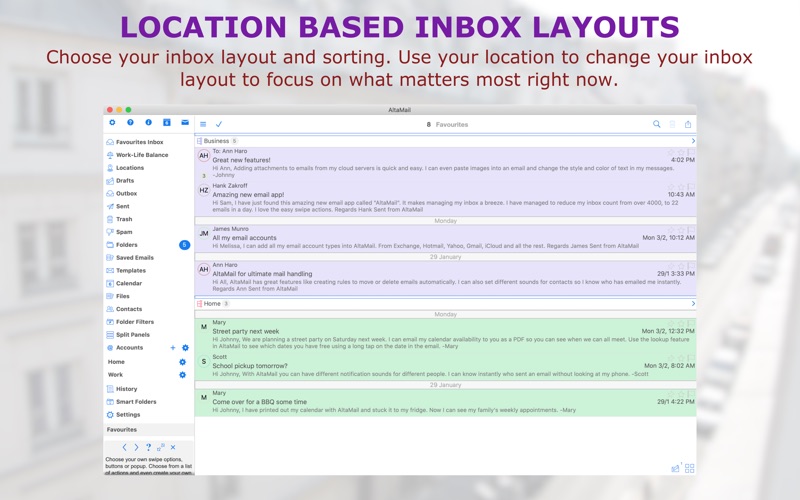Expand the Business section chevron
This screenshot has height=500, width=800.
click(693, 141)
